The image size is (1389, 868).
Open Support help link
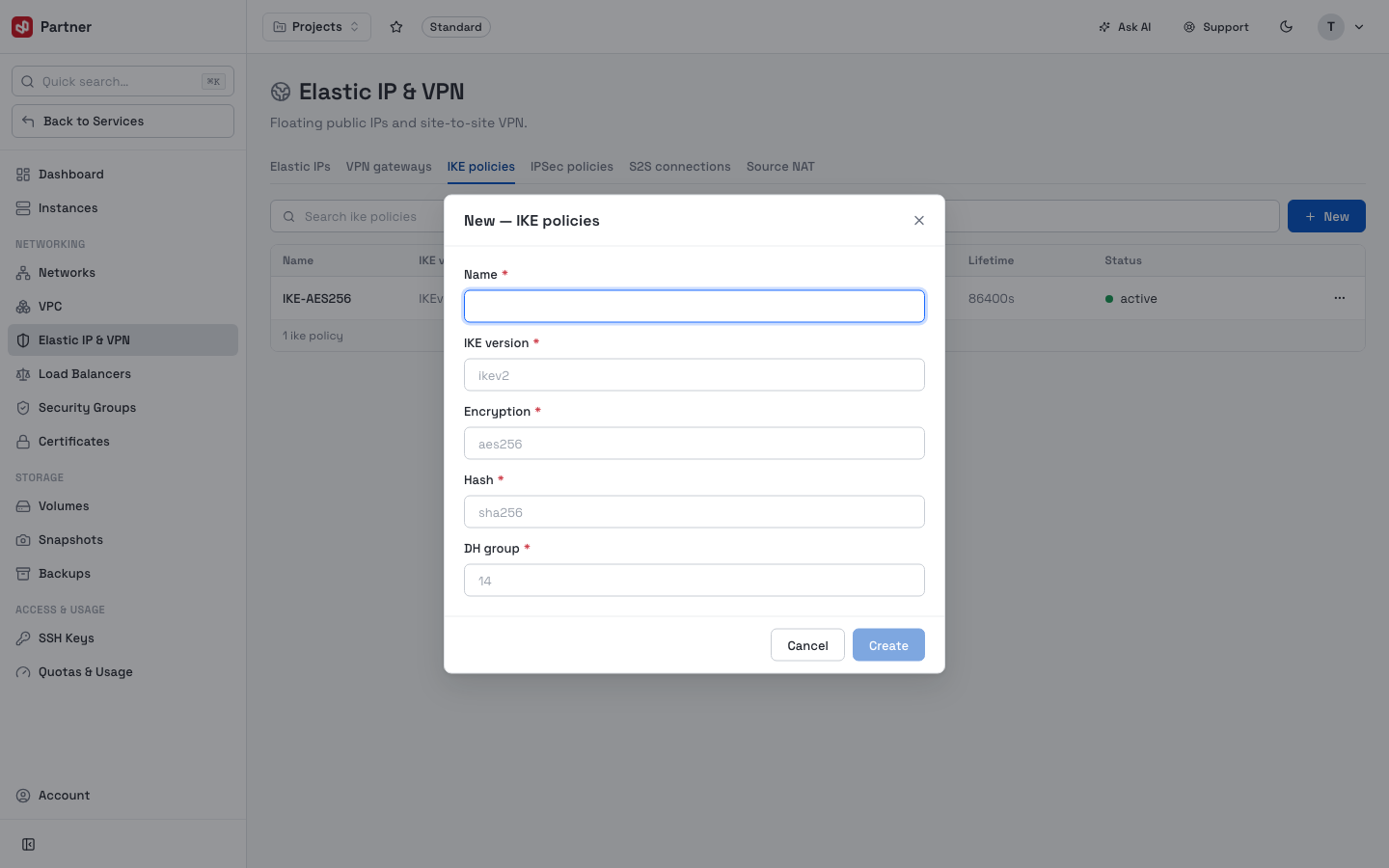(1216, 27)
